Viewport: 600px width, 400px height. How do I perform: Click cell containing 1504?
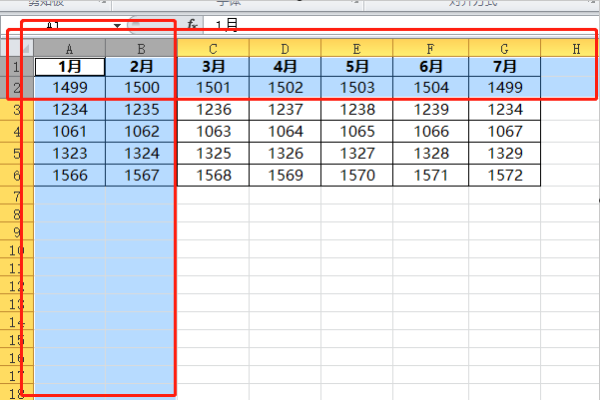(430, 88)
